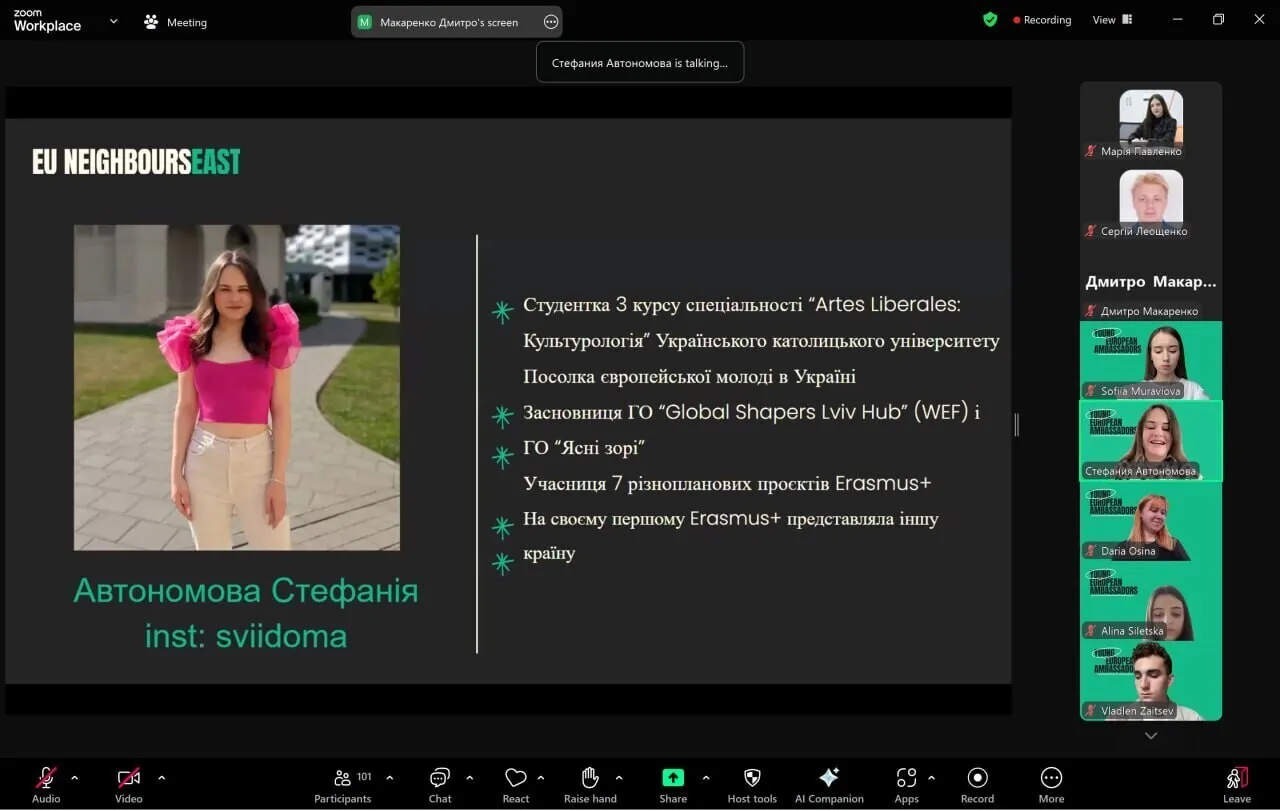The width and height of the screenshot is (1280, 810).
Task: Expand video options arrow next to Video
Action: click(x=161, y=777)
